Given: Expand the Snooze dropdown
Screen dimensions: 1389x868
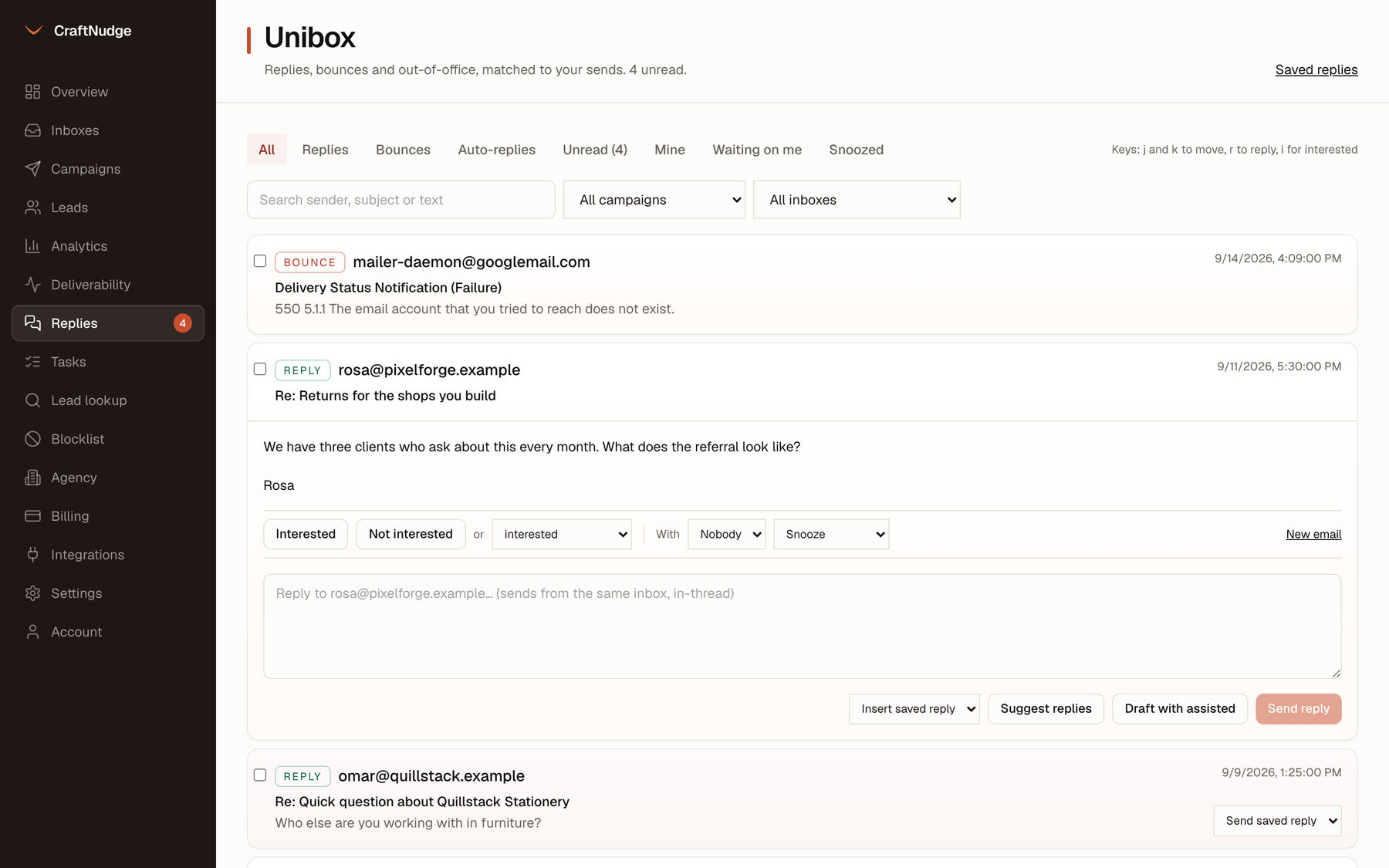Looking at the screenshot, I should tap(831, 534).
